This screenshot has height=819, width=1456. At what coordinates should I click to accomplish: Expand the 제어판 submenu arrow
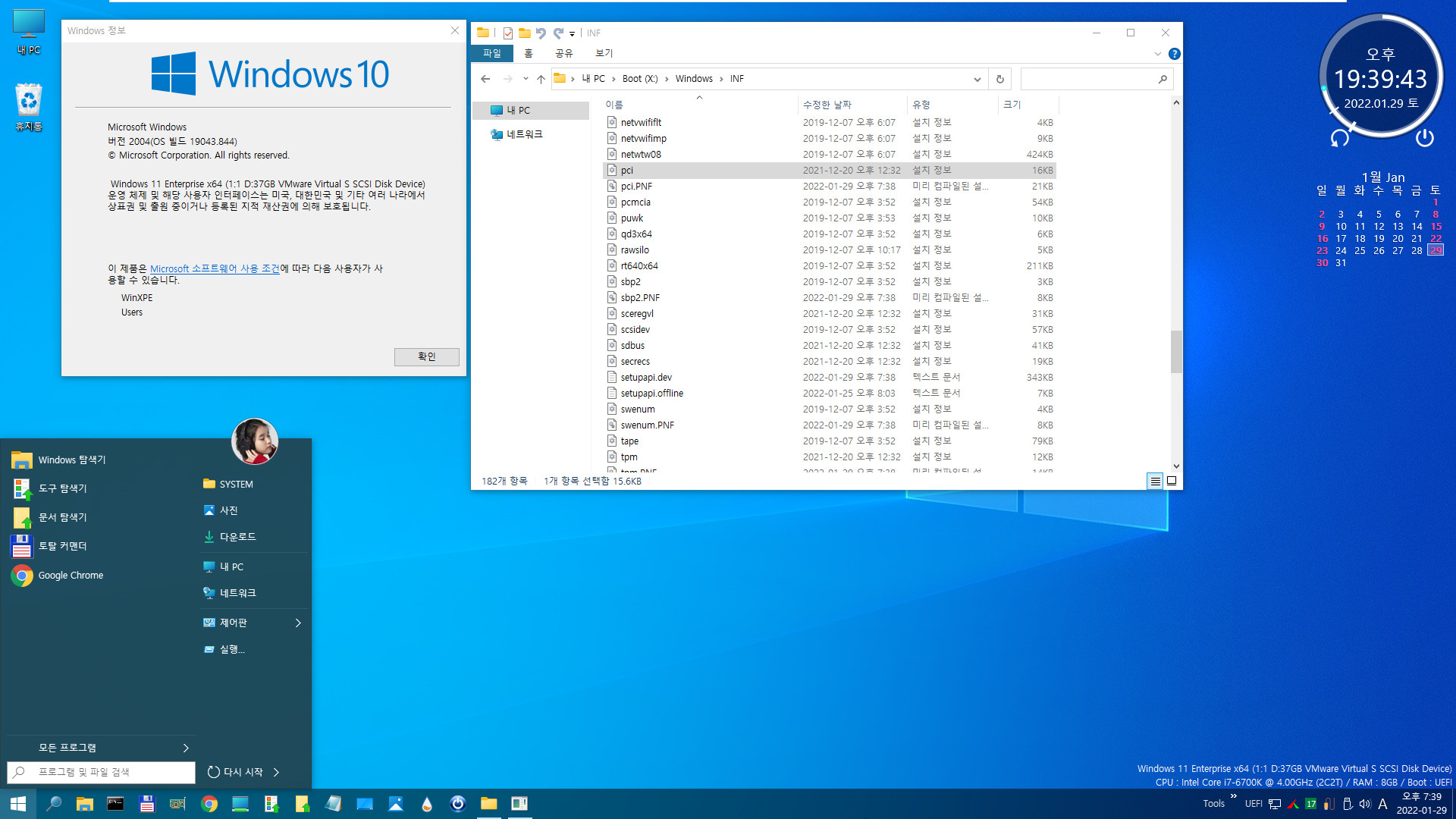(x=298, y=623)
